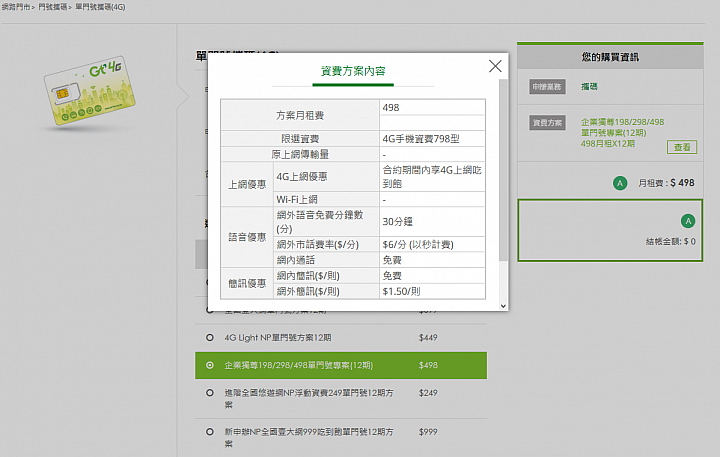
Task: Click the 網外市話費率($/分) cell
Action: [x=326, y=244]
